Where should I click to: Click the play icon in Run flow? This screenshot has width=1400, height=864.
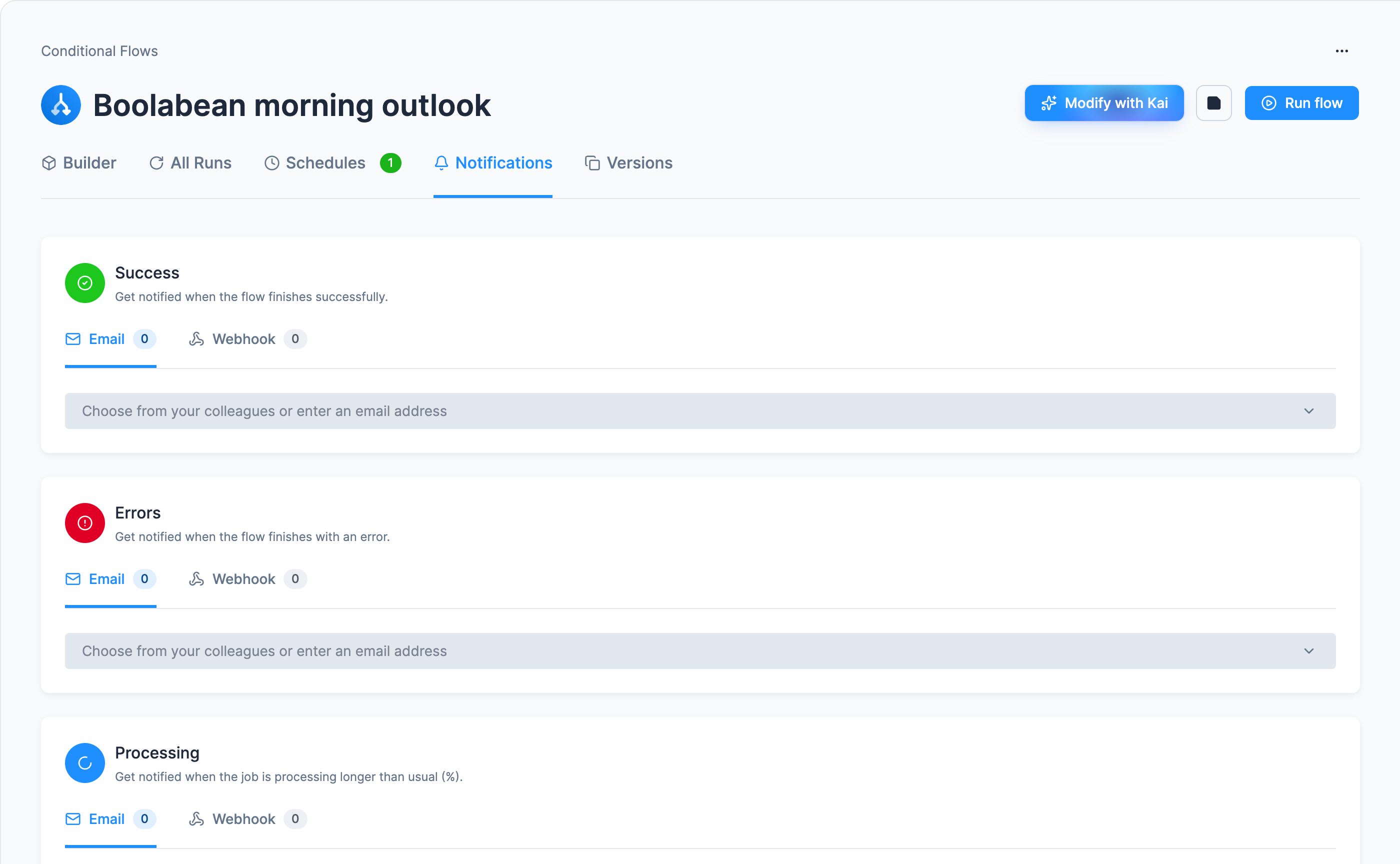pos(1268,103)
